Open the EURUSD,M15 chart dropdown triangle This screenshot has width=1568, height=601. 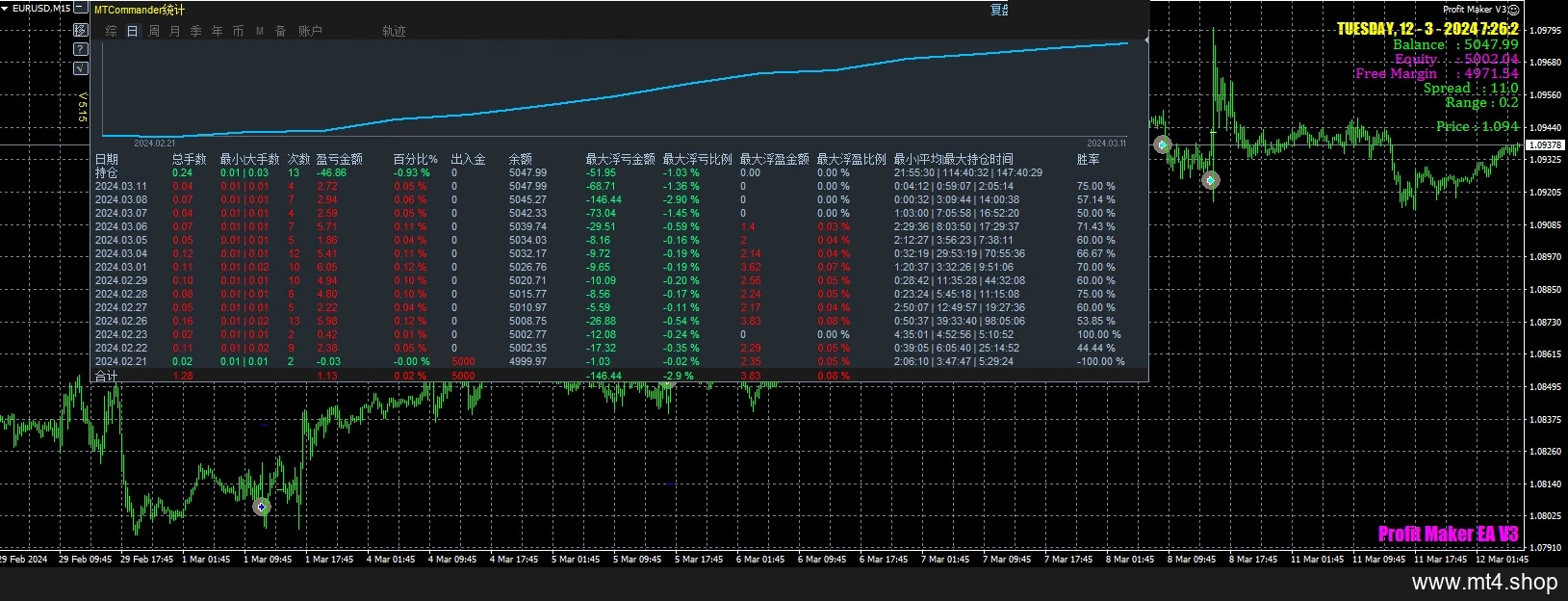pyautogui.click(x=5, y=8)
